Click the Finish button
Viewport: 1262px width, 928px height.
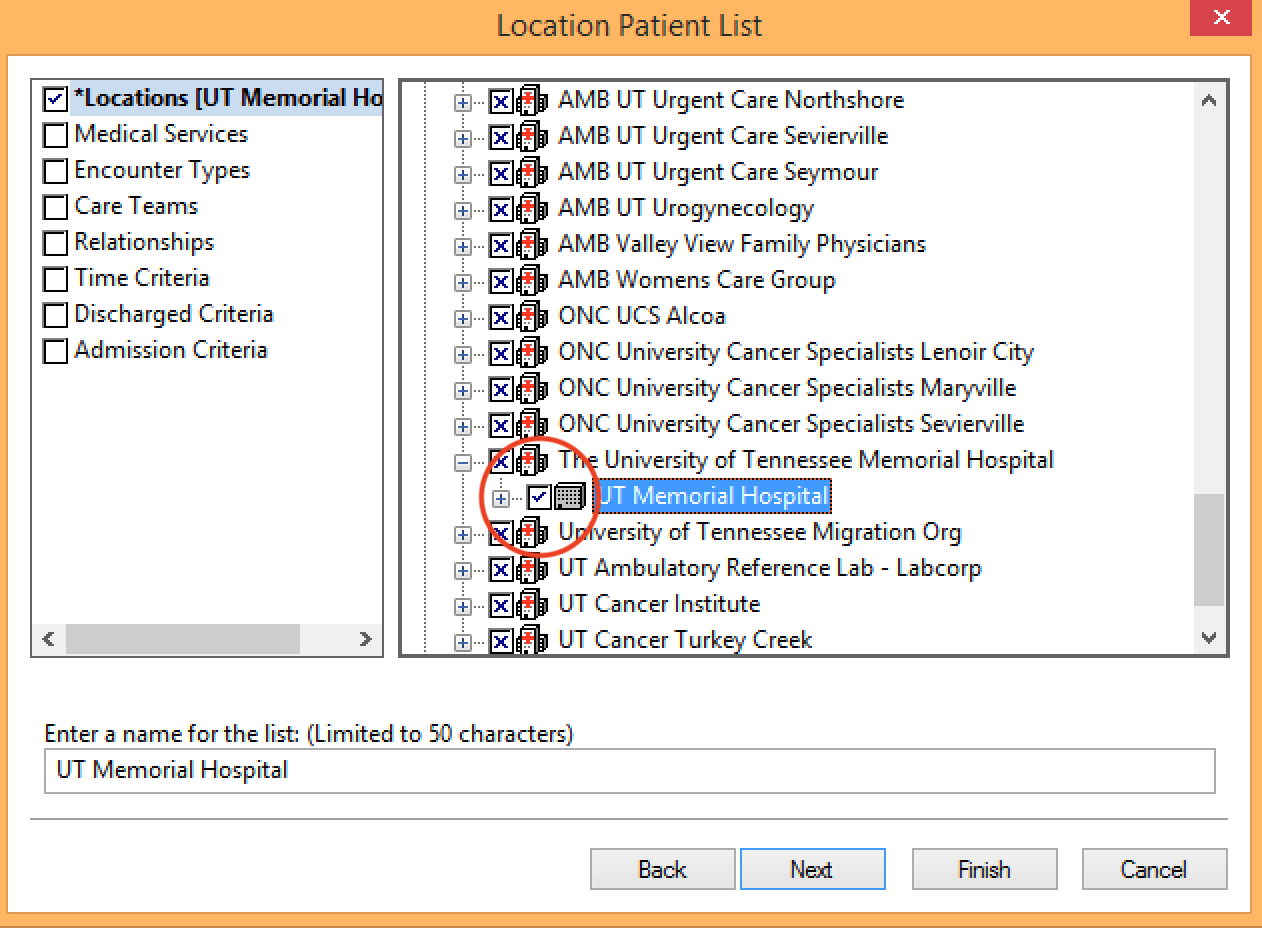[984, 869]
